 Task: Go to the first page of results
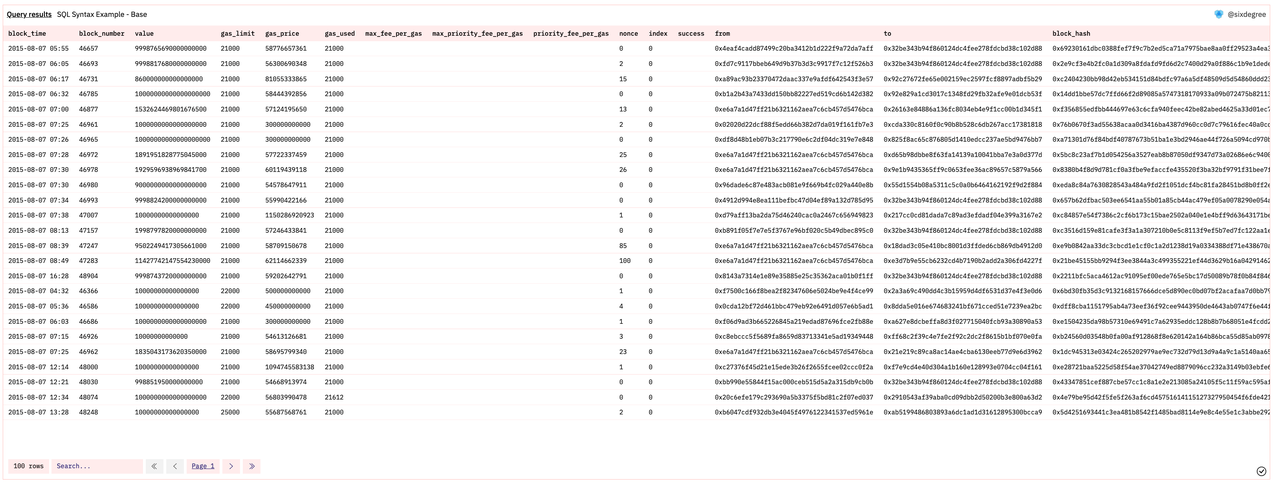154,466
